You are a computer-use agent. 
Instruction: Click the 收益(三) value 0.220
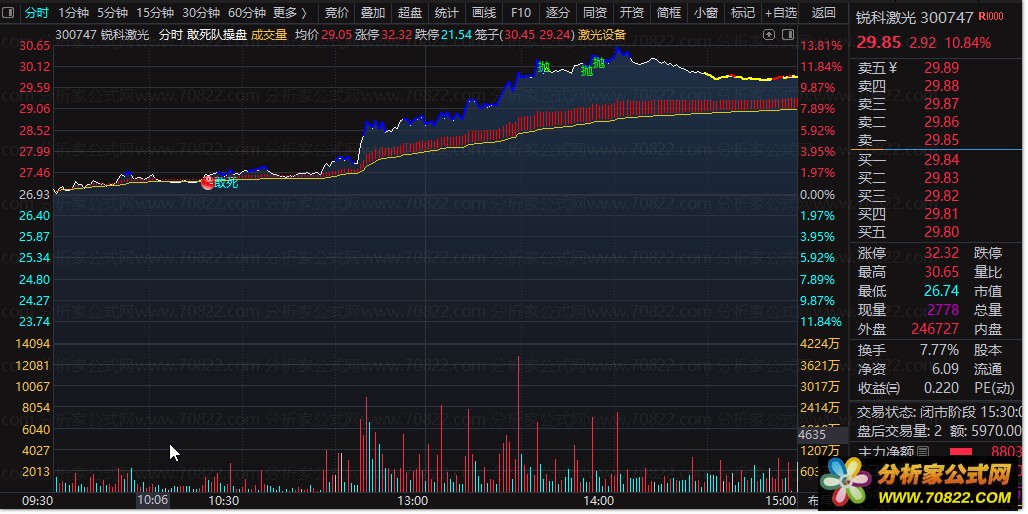(x=941, y=388)
